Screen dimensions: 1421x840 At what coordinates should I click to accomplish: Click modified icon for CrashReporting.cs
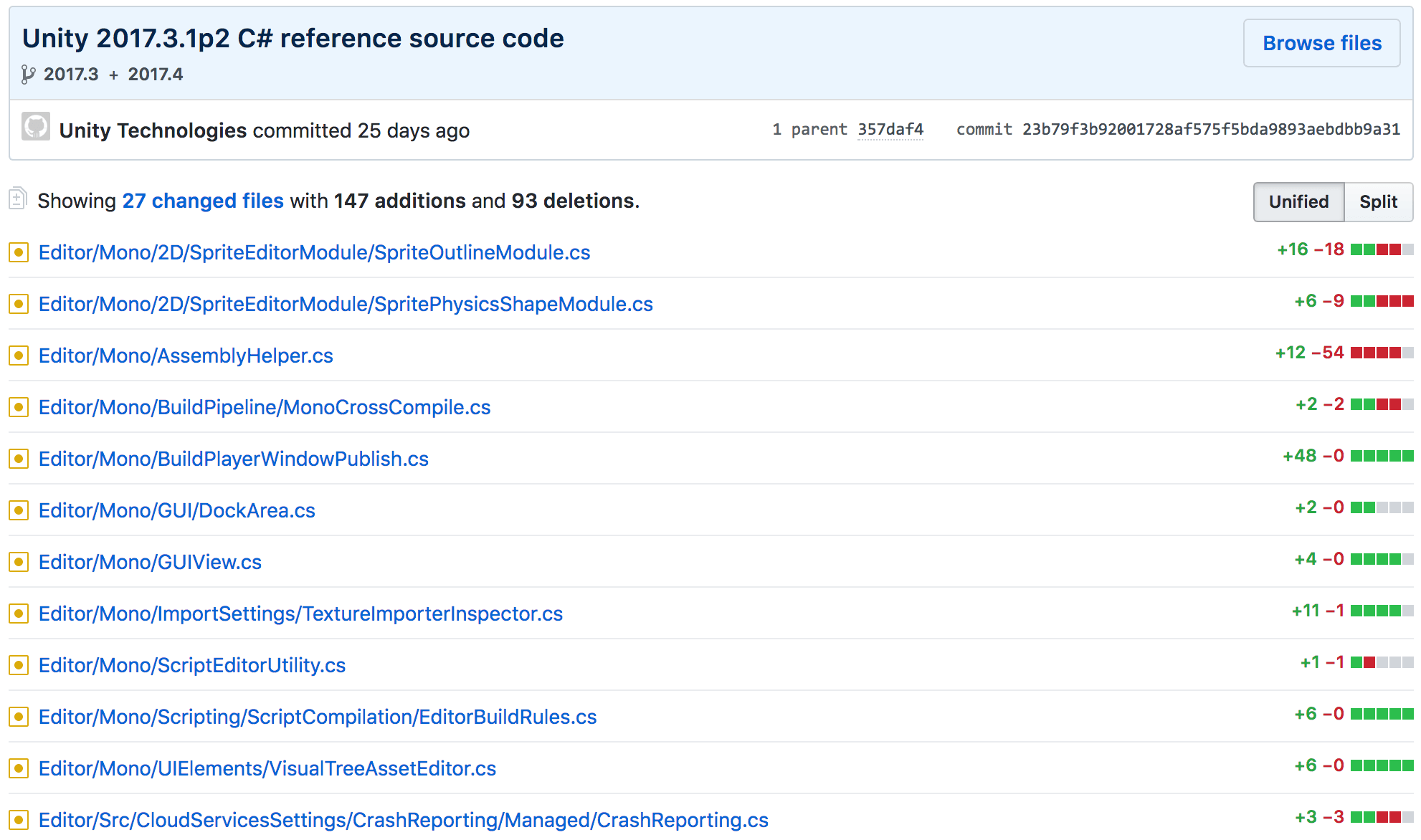(x=19, y=820)
